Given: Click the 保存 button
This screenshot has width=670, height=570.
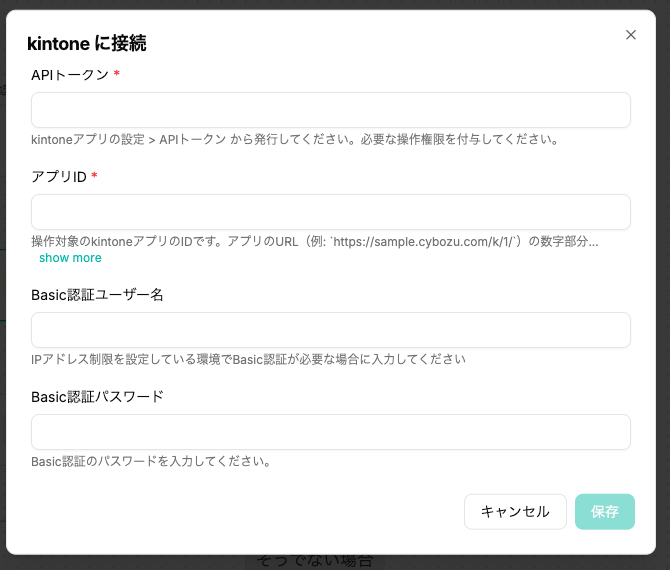Looking at the screenshot, I should [x=604, y=511].
